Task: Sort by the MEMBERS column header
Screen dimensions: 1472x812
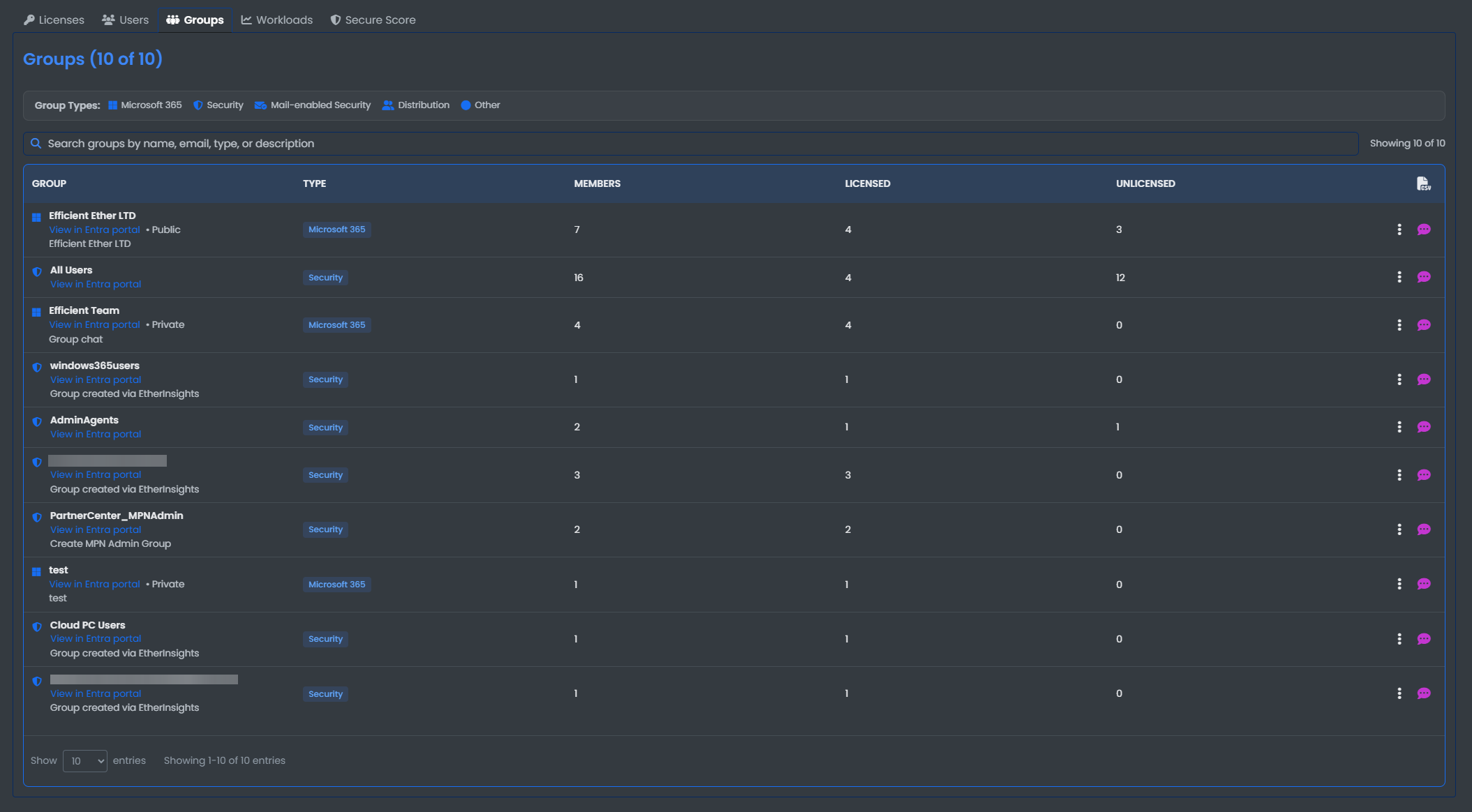Action: [x=597, y=183]
